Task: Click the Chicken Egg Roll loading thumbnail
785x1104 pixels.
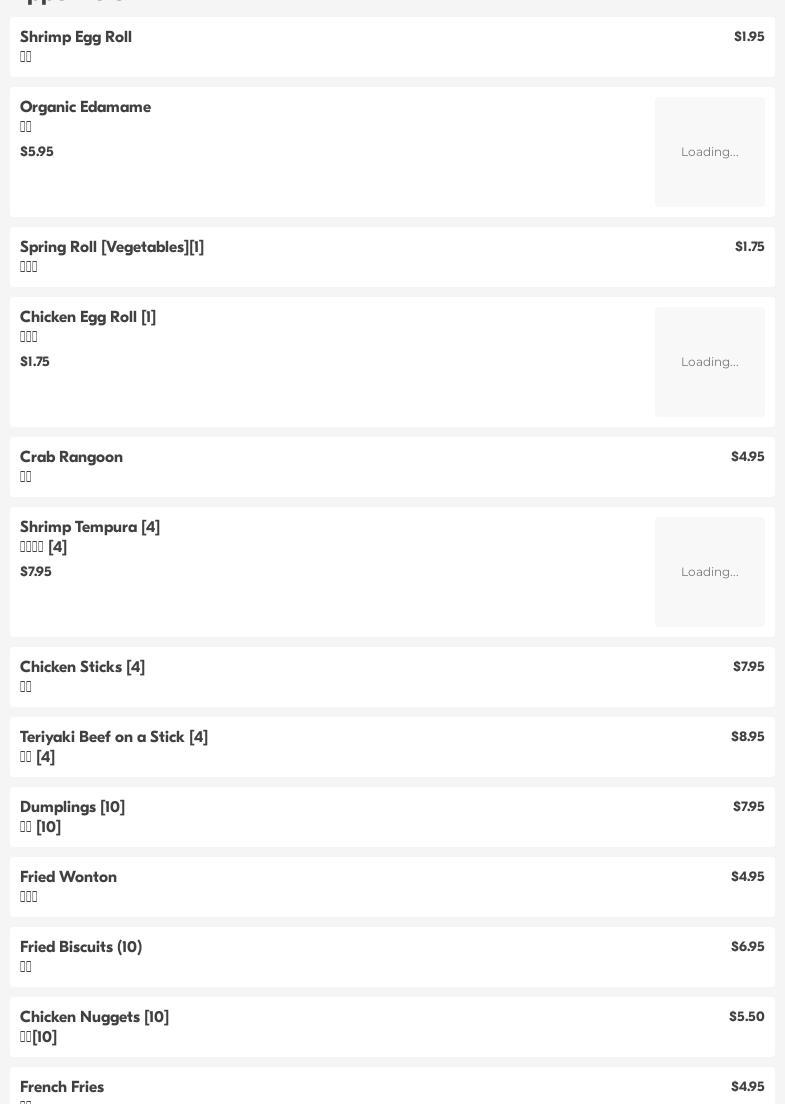Action: point(709,362)
